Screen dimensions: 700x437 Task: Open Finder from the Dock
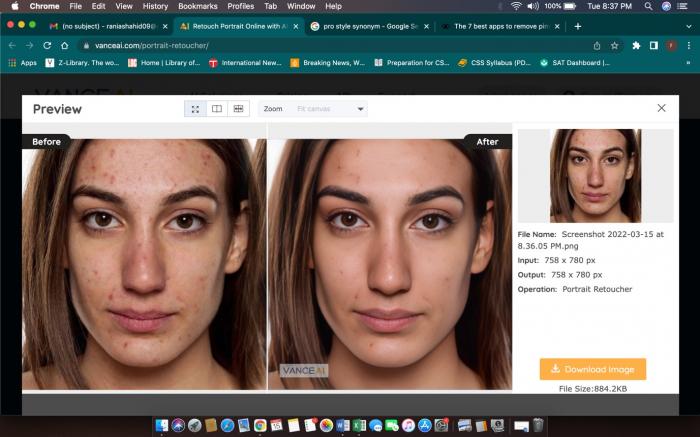click(162, 425)
